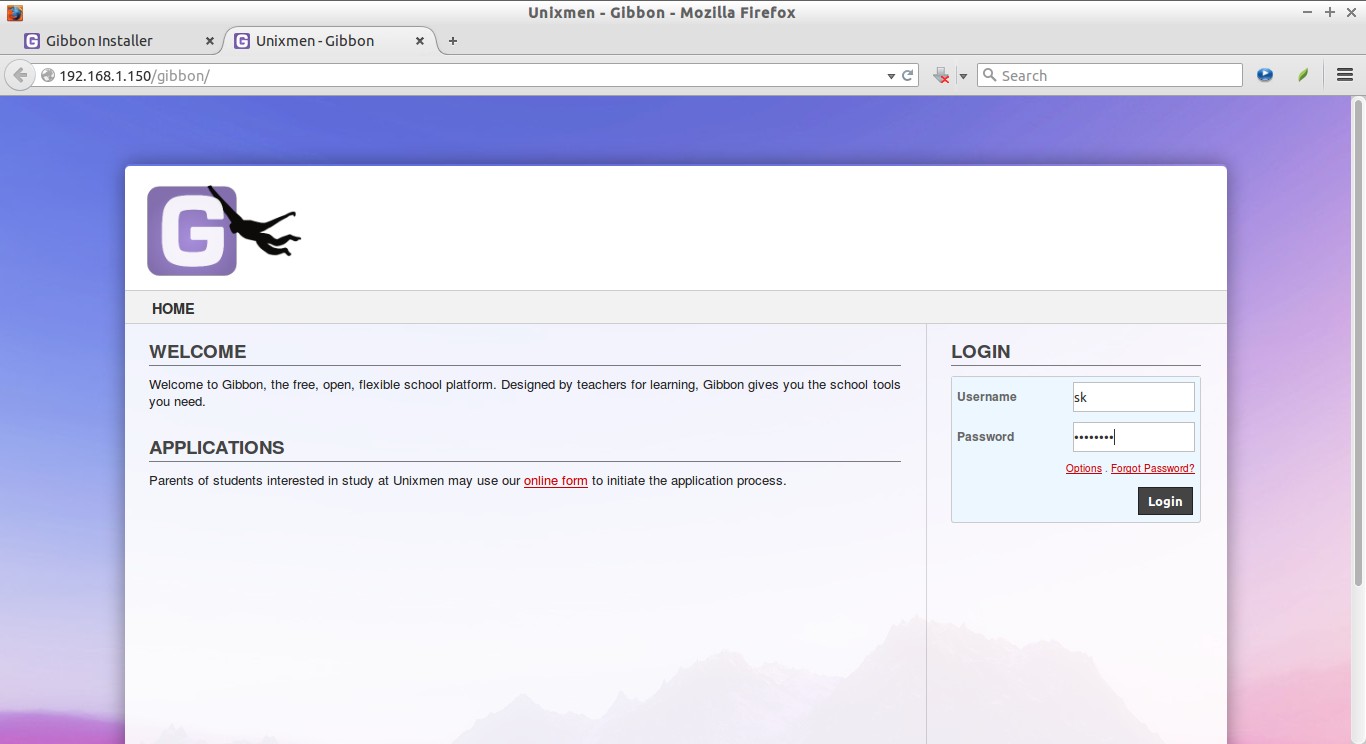
Task: Click the browser Search box
Action: coord(1110,75)
